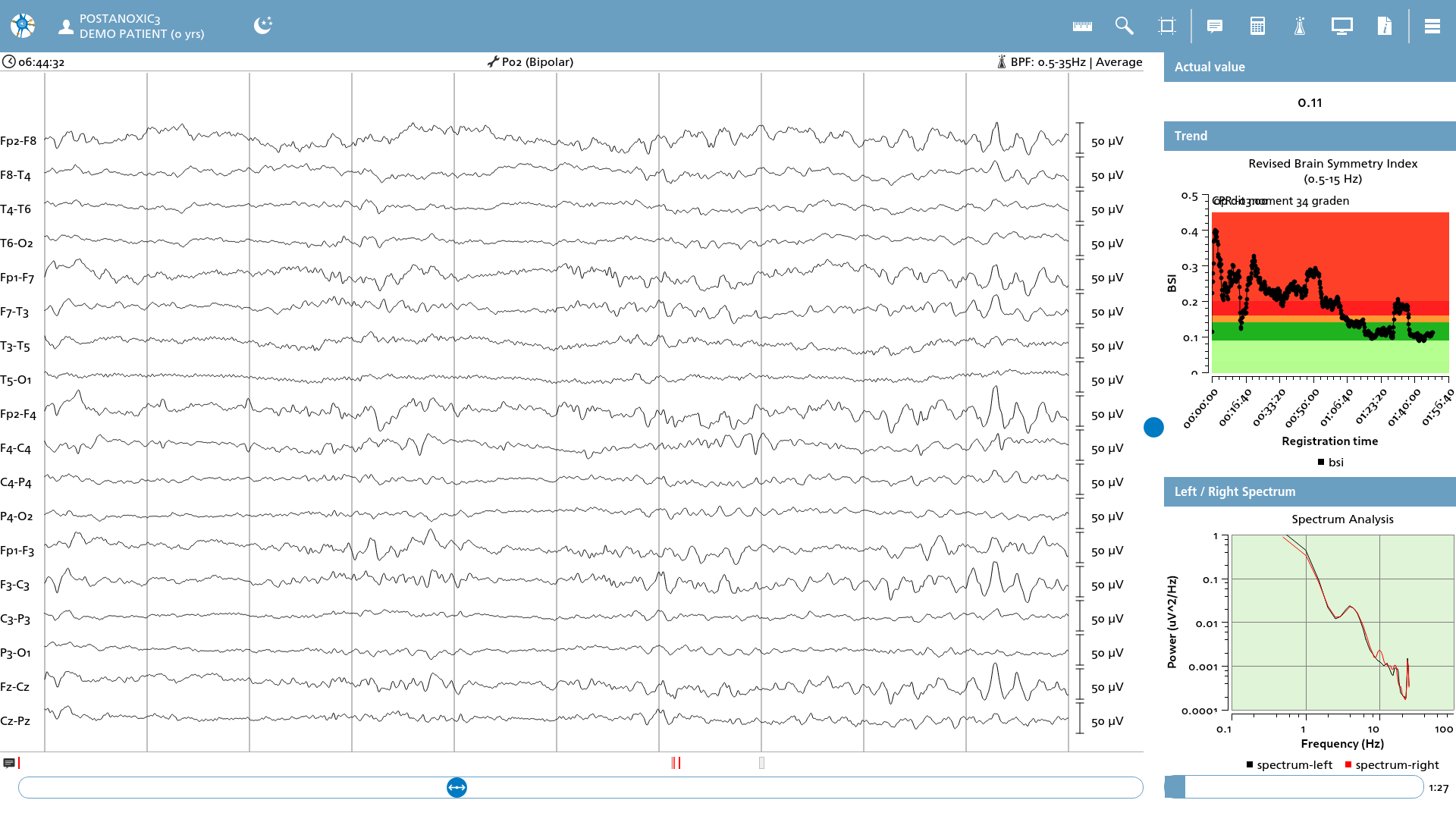
Task: Open the calculator icon
Action: 1257,26
